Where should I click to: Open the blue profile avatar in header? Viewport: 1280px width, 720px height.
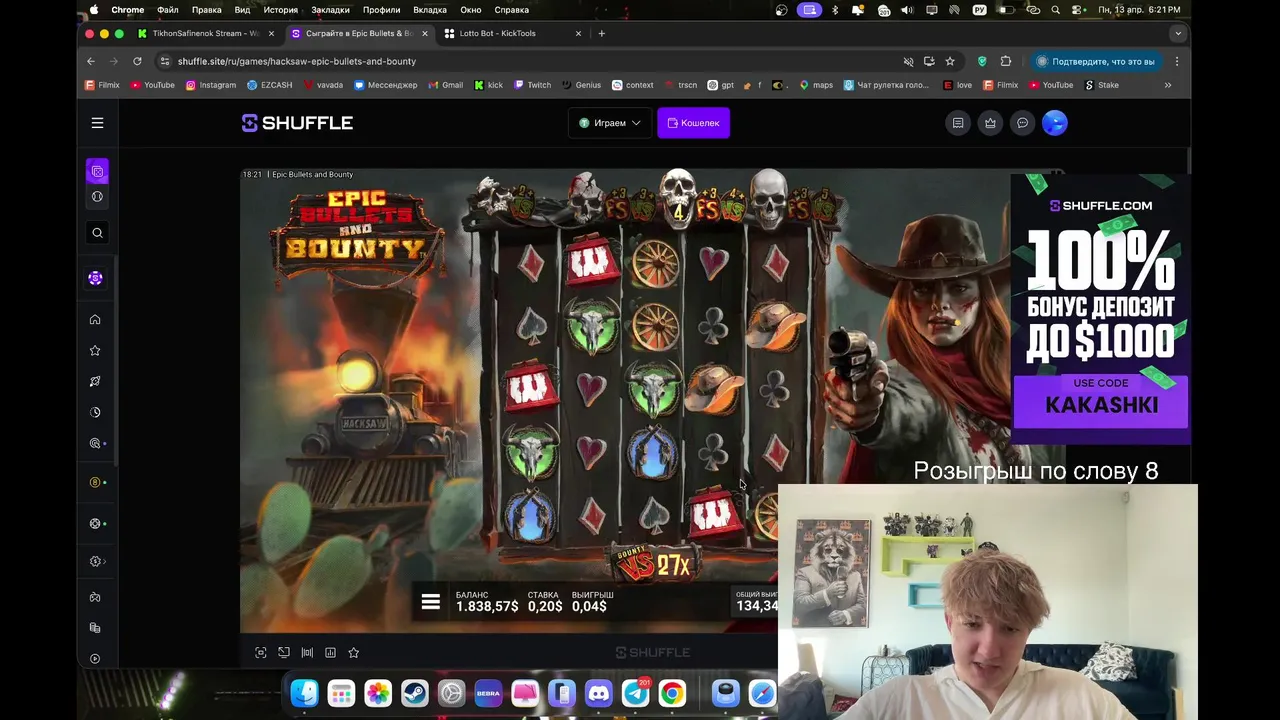(1055, 123)
